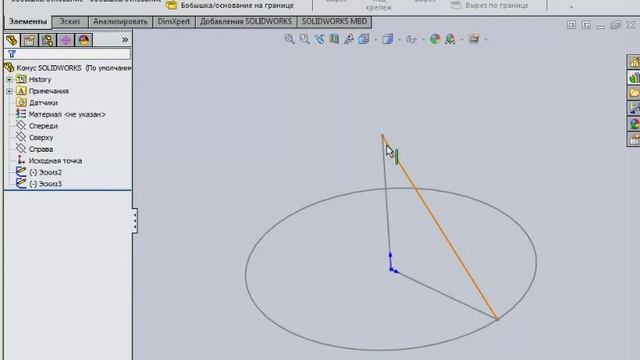This screenshot has width=640, height=360.
Task: Click the tree filter input field
Action: (x=68, y=54)
